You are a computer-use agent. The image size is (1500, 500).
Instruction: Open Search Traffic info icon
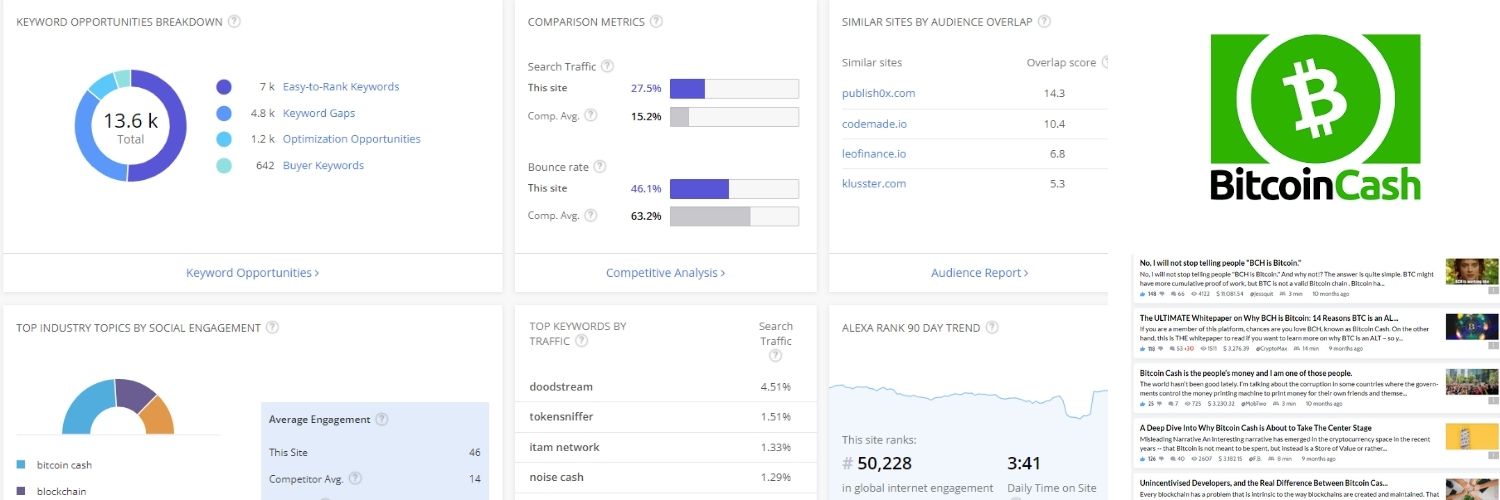pos(608,66)
